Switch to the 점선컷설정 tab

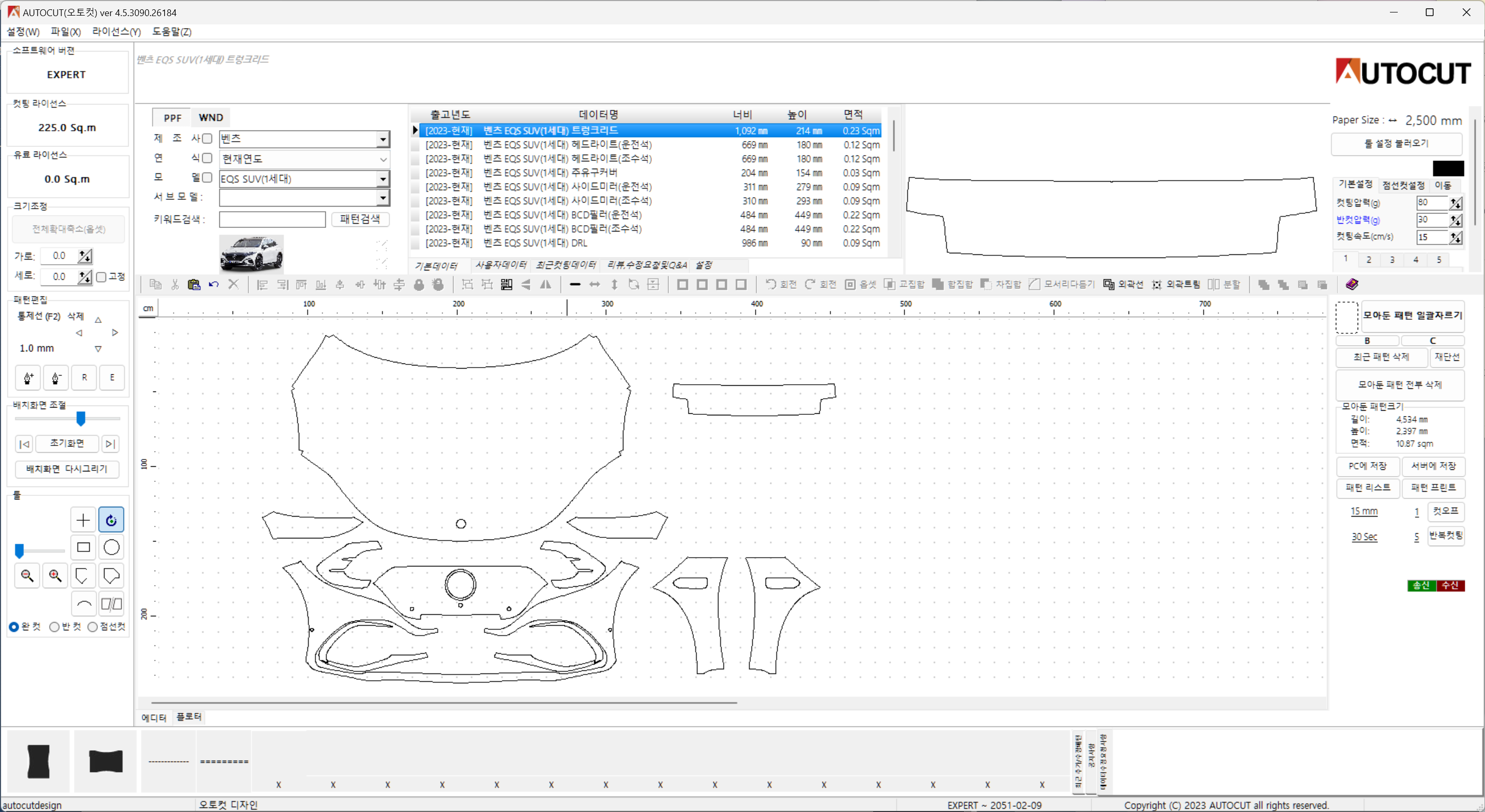pos(1403,185)
